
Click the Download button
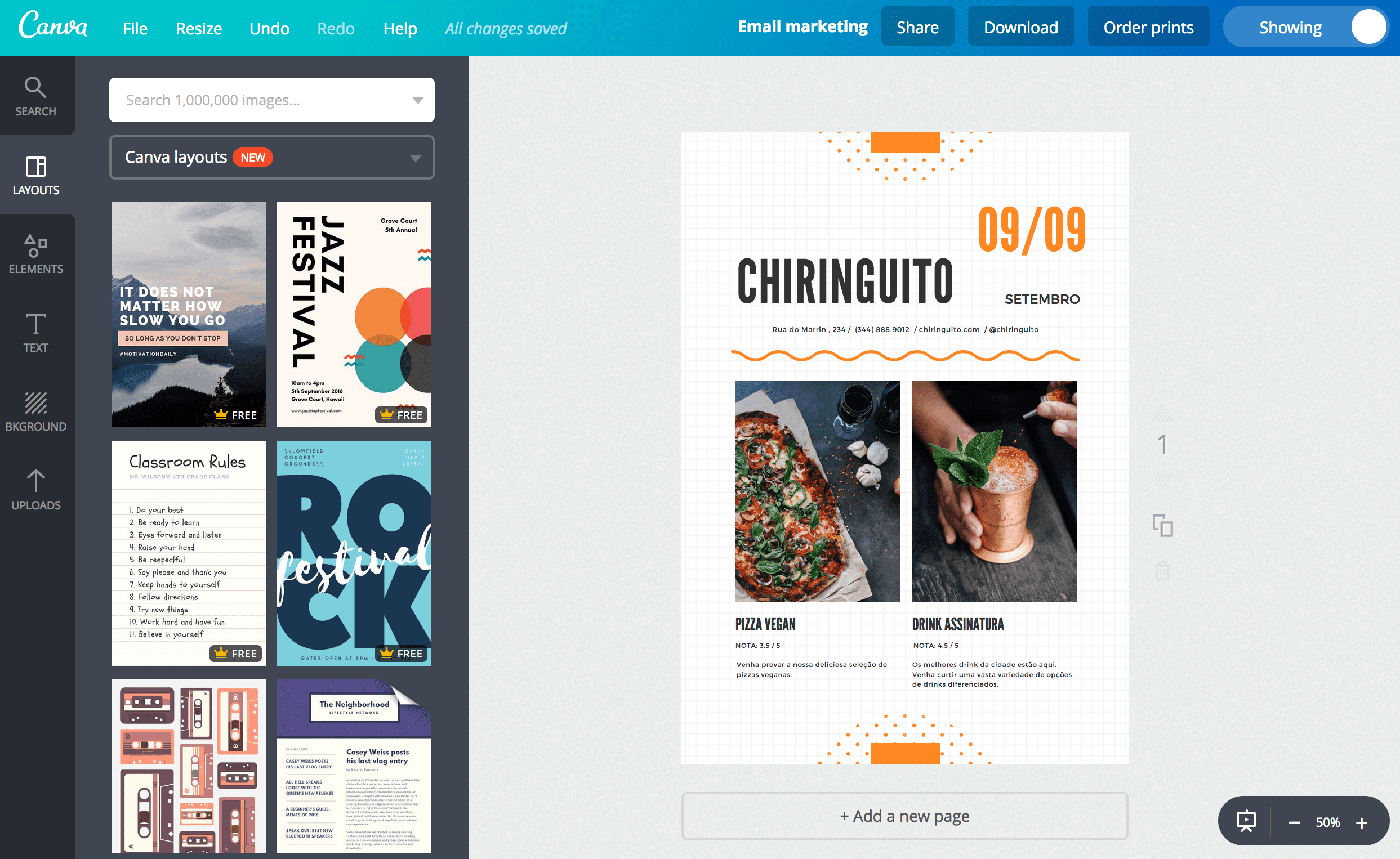point(1020,27)
